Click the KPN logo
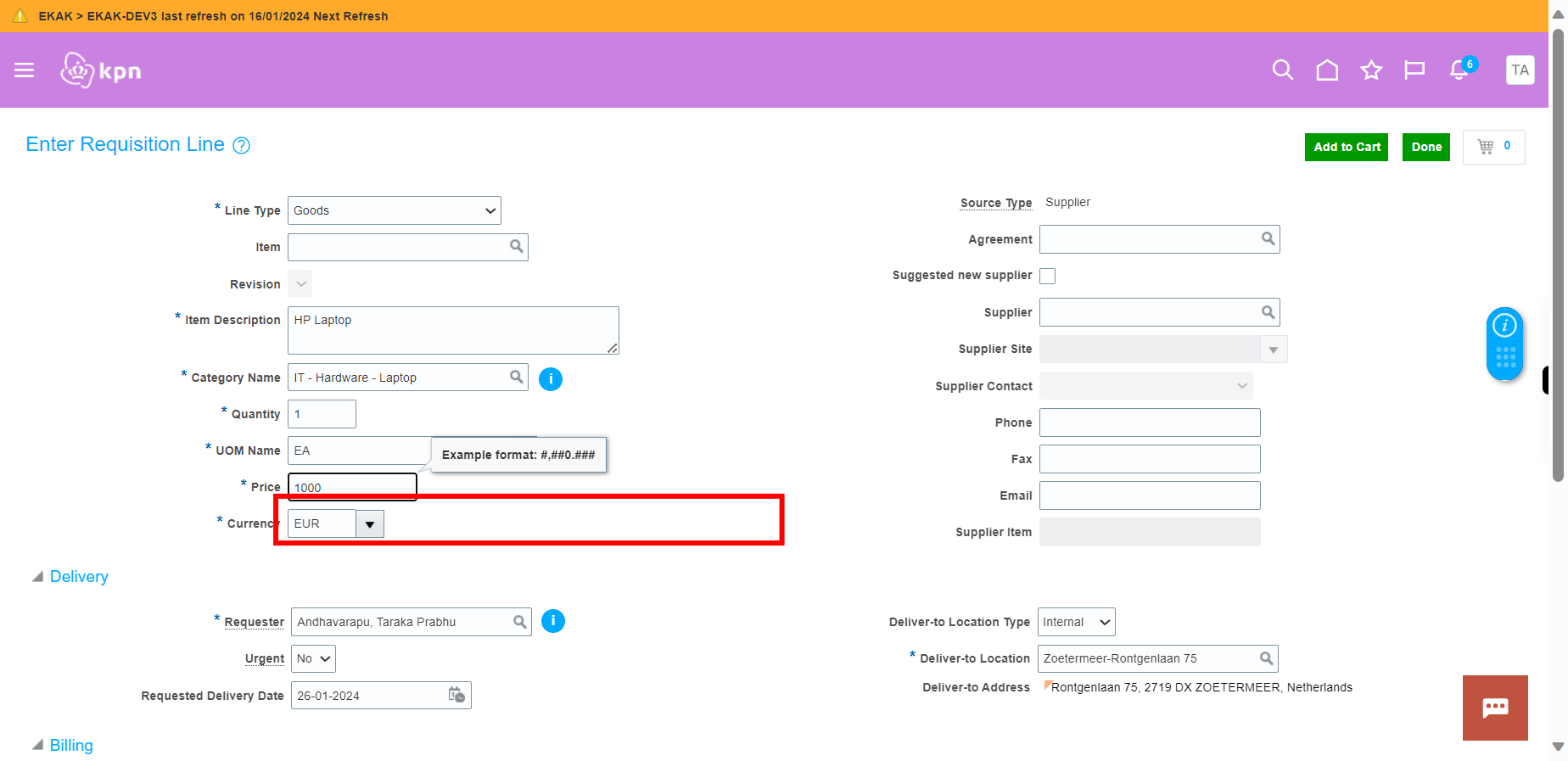1568x761 pixels. click(x=101, y=70)
